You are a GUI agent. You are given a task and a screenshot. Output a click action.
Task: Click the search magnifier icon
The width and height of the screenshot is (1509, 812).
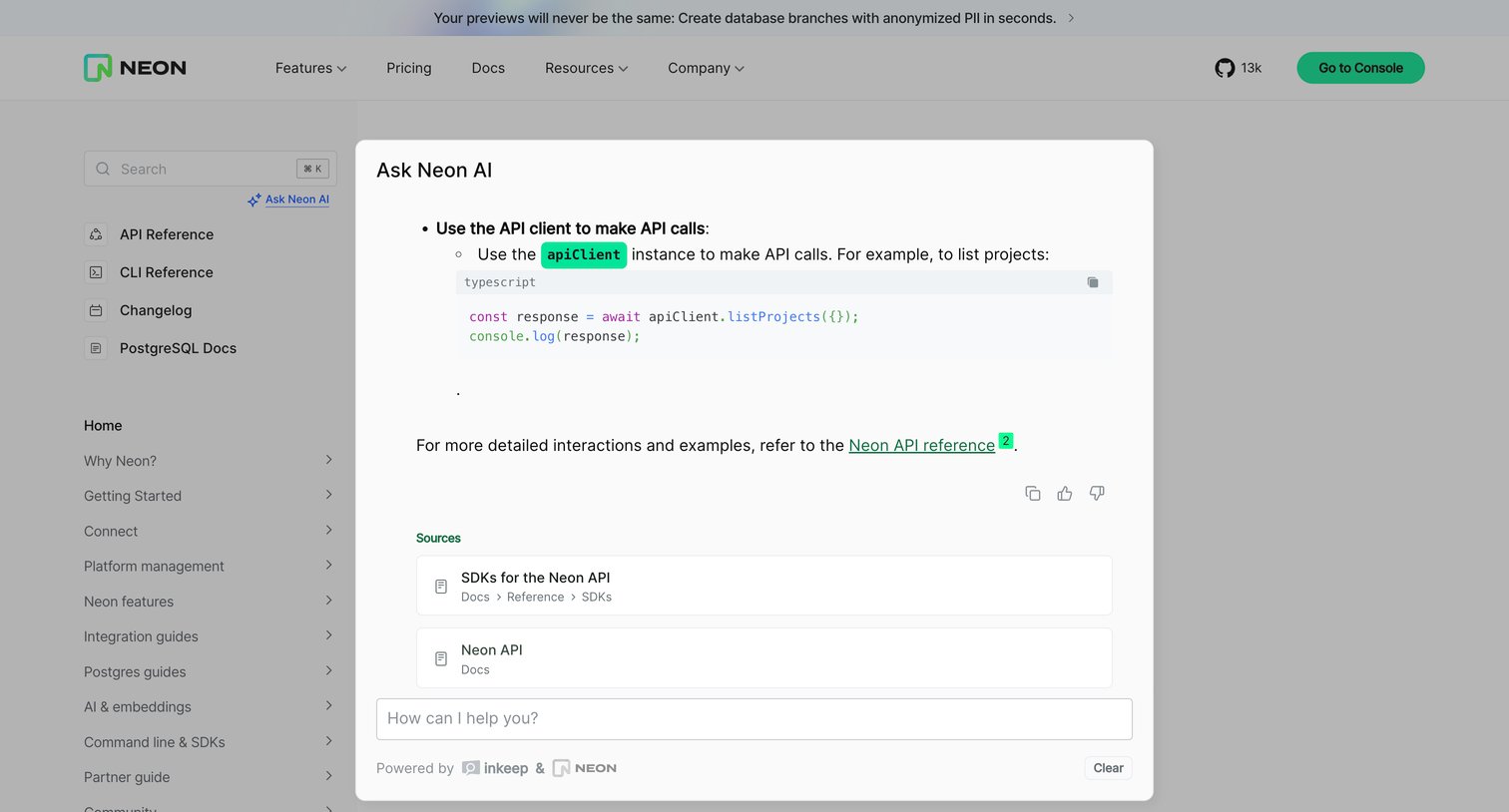click(x=103, y=169)
